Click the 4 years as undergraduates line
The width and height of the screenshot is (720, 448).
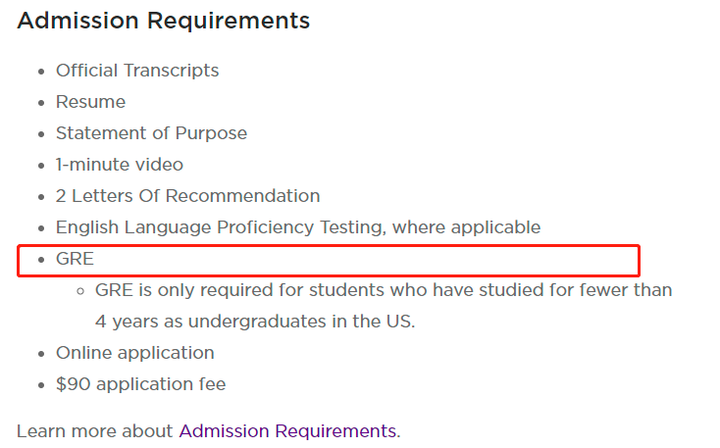click(x=255, y=322)
